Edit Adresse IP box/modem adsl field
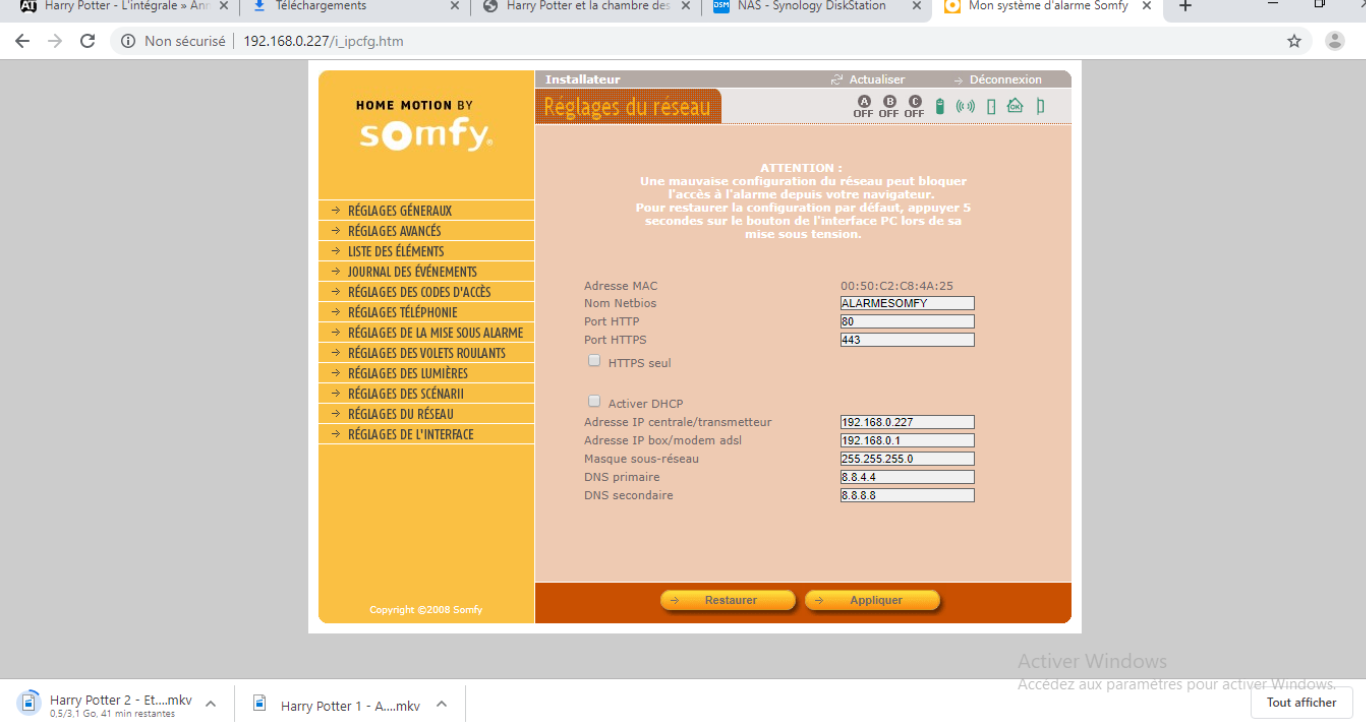 click(907, 440)
